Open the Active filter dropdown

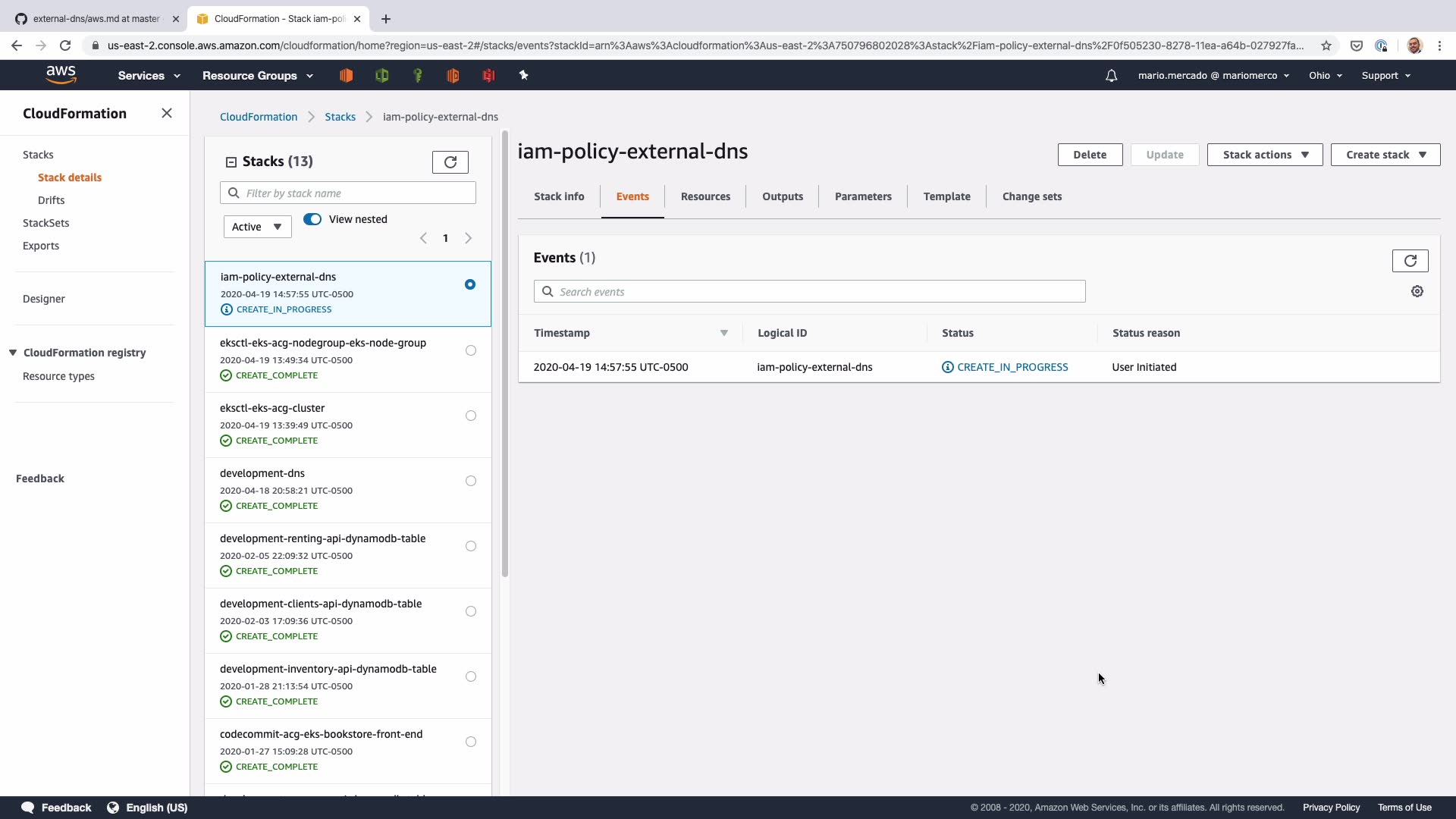pyautogui.click(x=257, y=227)
